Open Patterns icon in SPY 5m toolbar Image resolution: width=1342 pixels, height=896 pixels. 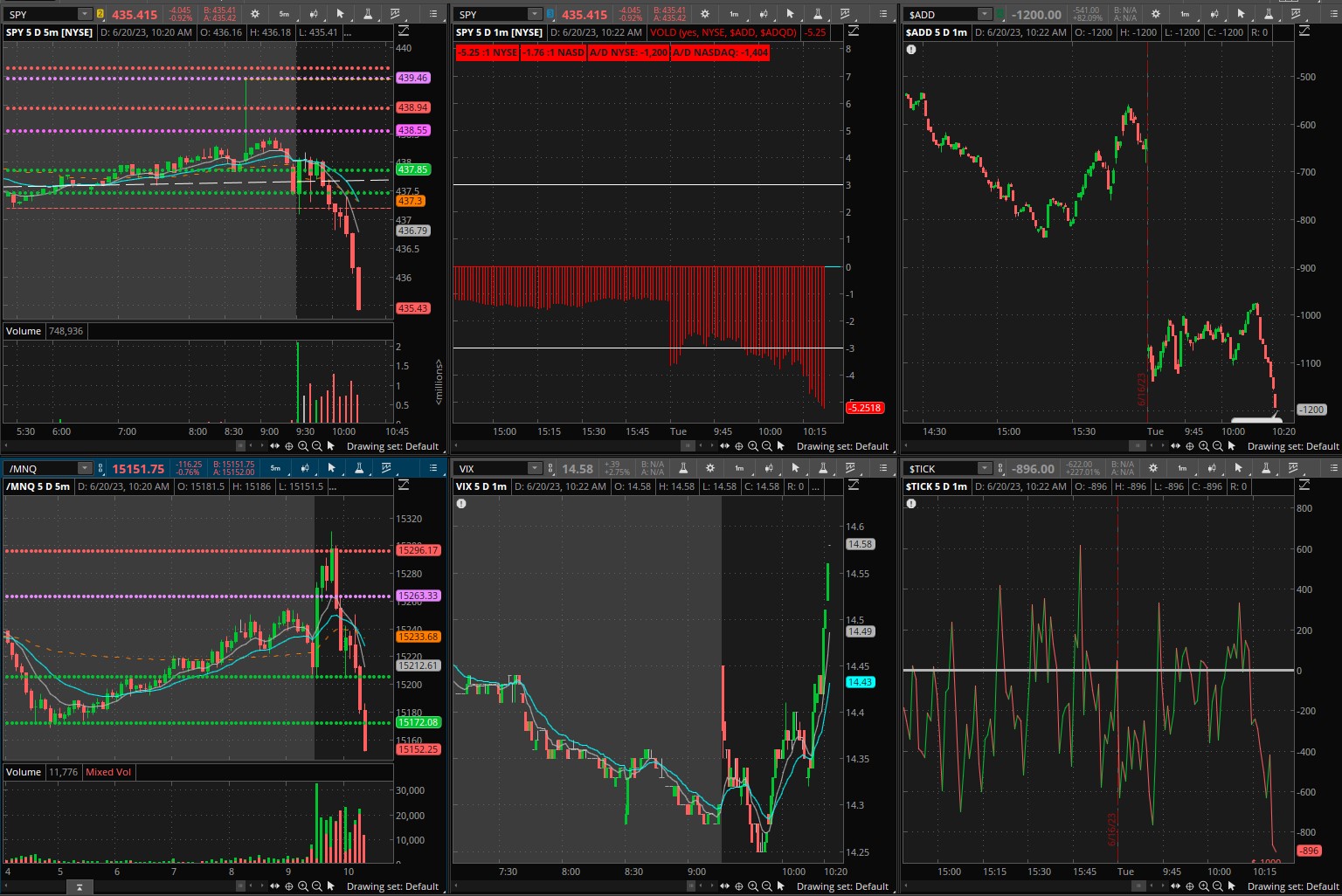click(x=396, y=14)
